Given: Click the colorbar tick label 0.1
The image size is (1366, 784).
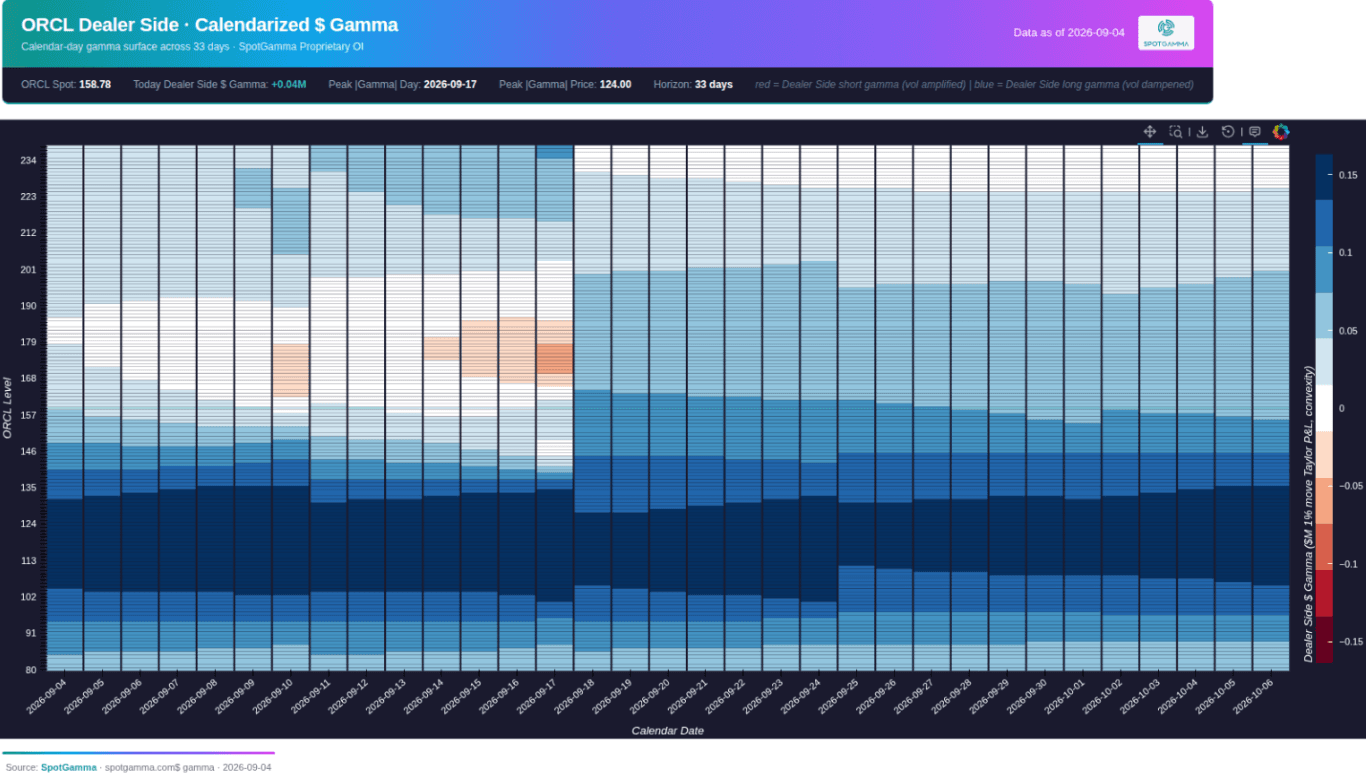Looking at the screenshot, I should click(x=1345, y=253).
